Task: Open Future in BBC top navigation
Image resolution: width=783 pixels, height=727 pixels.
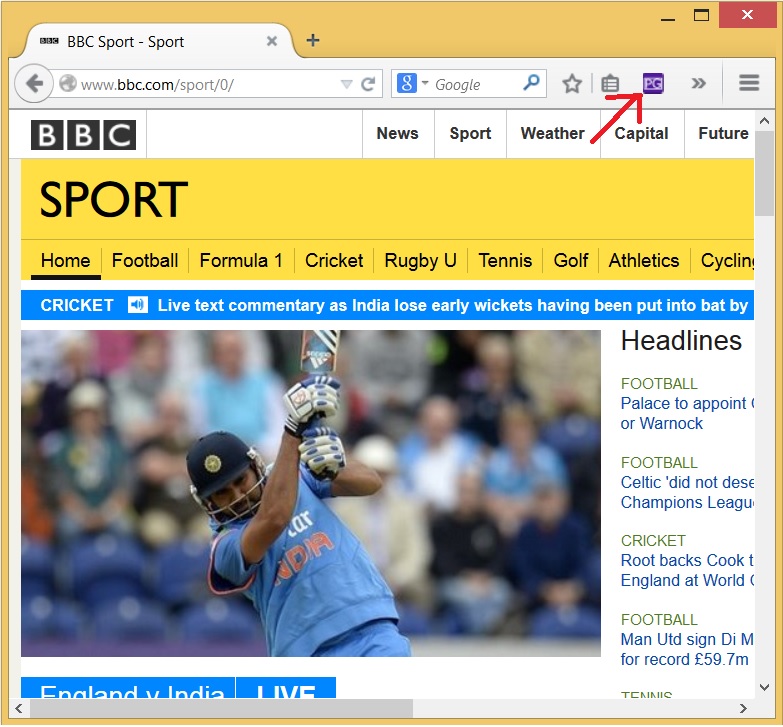Action: pyautogui.click(x=723, y=133)
